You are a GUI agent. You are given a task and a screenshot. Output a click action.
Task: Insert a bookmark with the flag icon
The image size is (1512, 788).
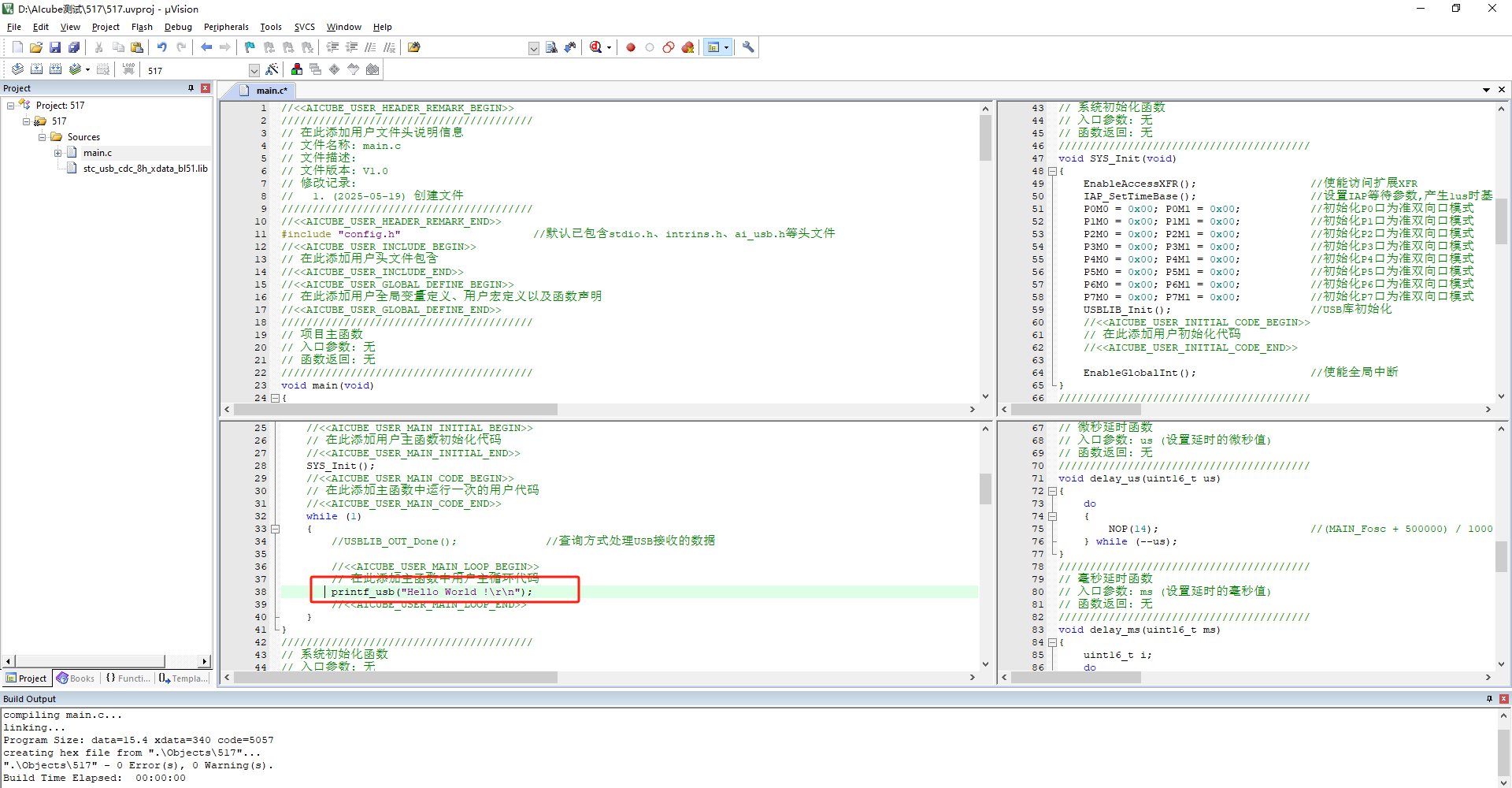tap(250, 47)
